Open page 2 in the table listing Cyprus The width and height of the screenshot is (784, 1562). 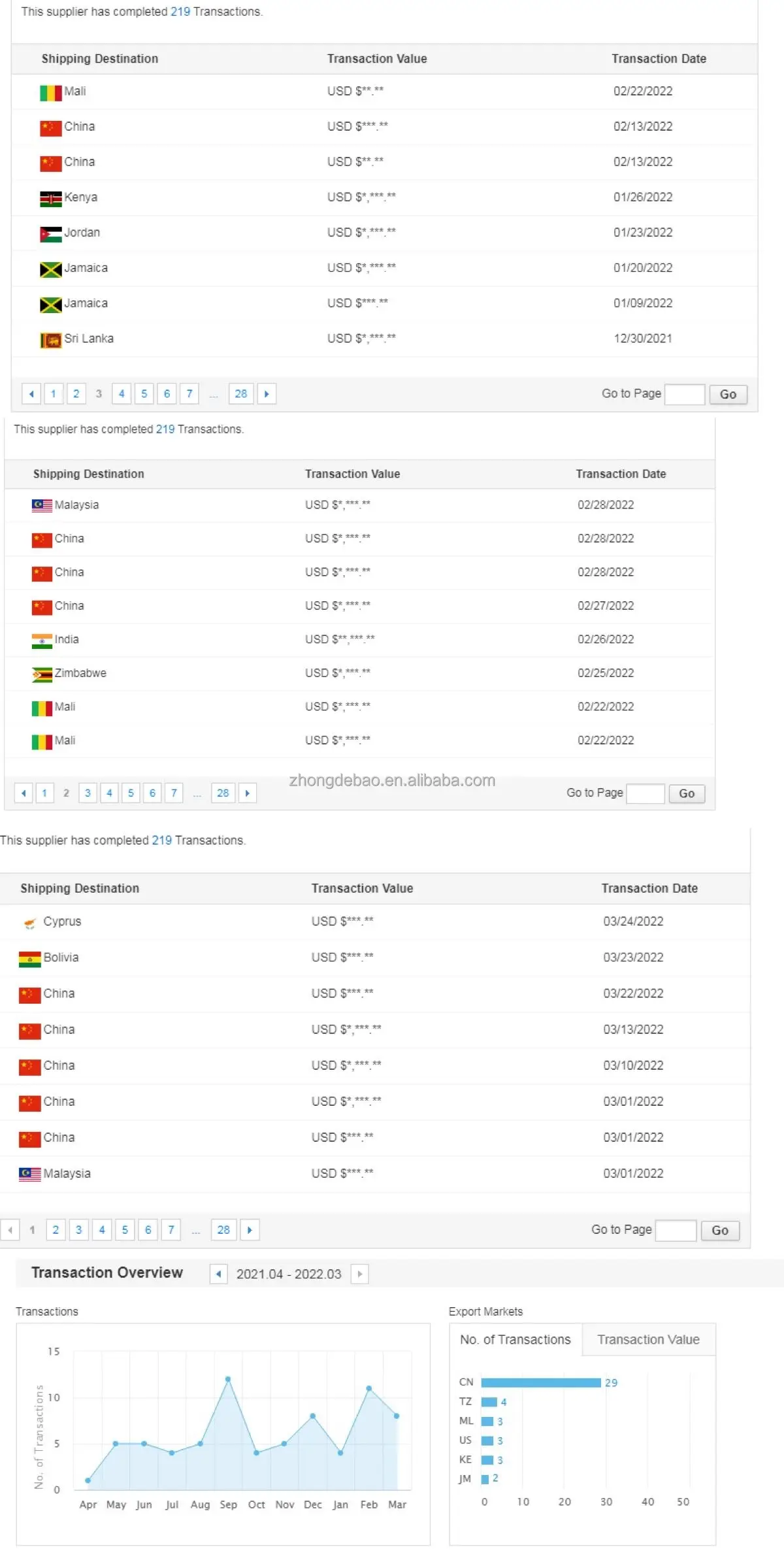pyautogui.click(x=56, y=1229)
